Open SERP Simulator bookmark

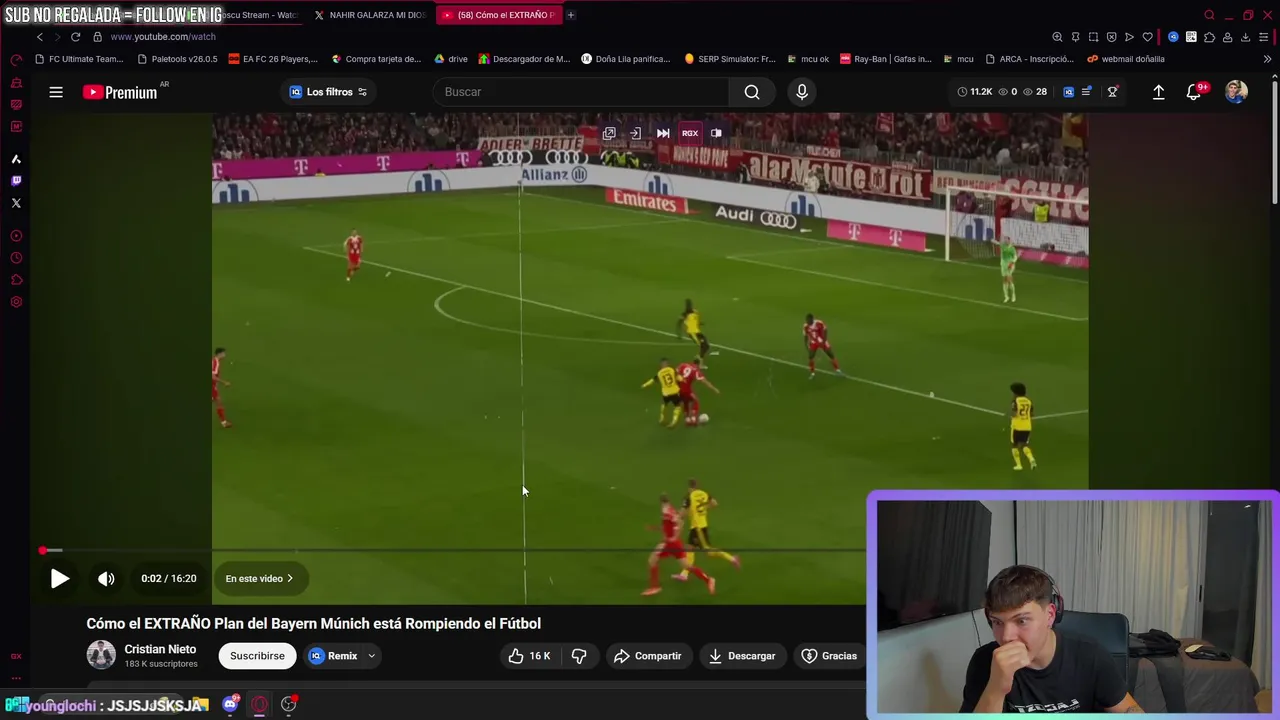pos(730,59)
